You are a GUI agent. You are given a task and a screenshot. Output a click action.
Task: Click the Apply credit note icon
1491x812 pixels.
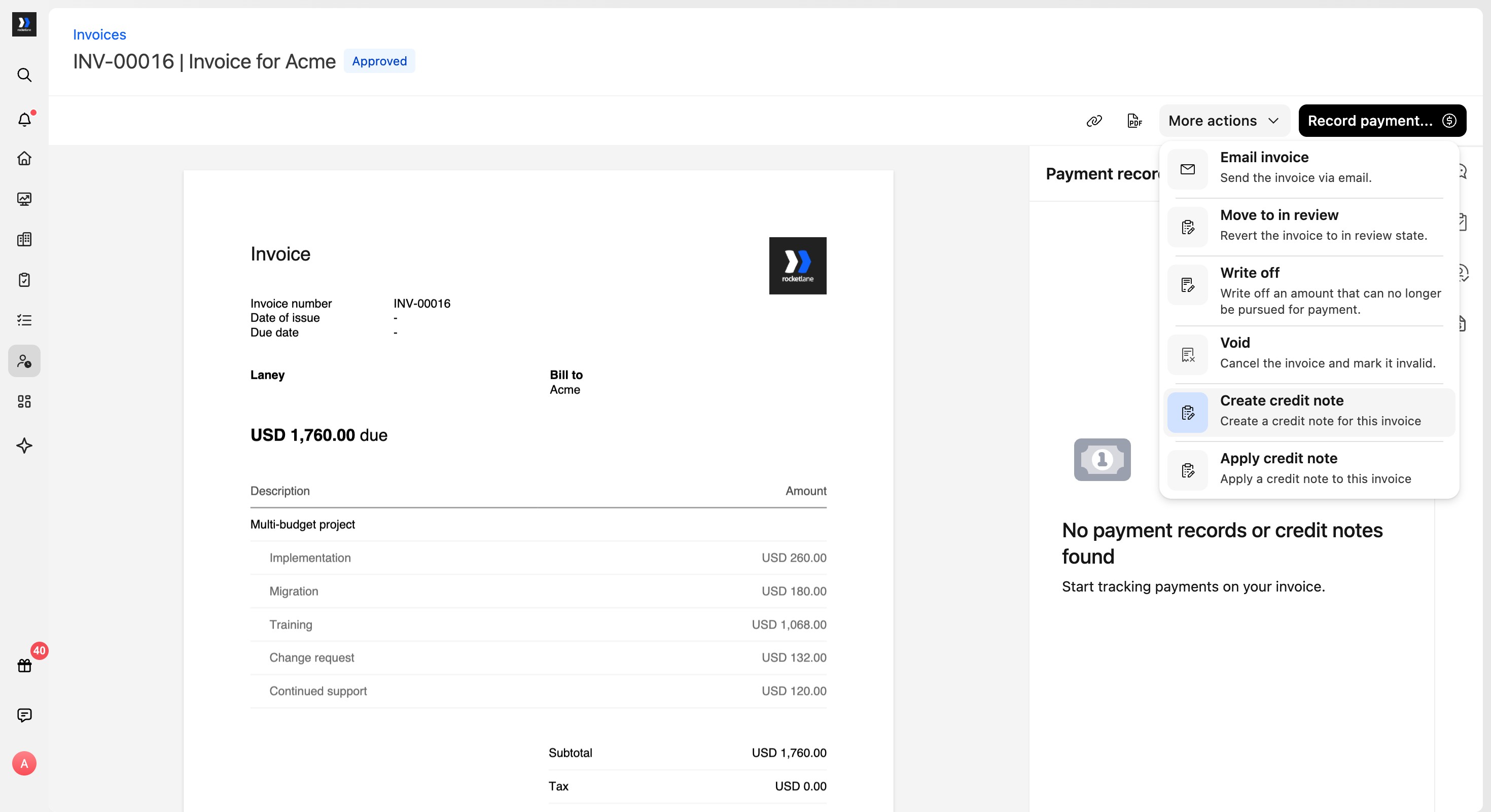tap(1188, 470)
